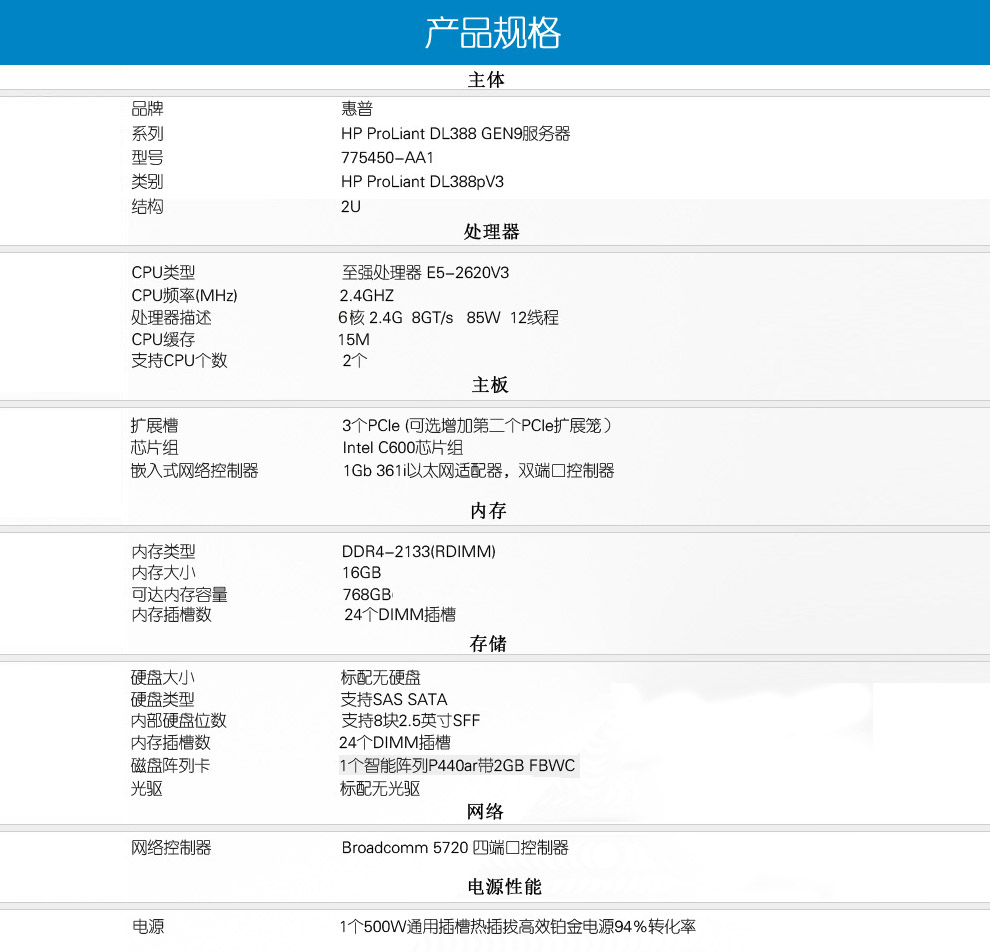This screenshot has width=990, height=952.
Task: Click the 存储 section heading
Action: [x=487, y=643]
